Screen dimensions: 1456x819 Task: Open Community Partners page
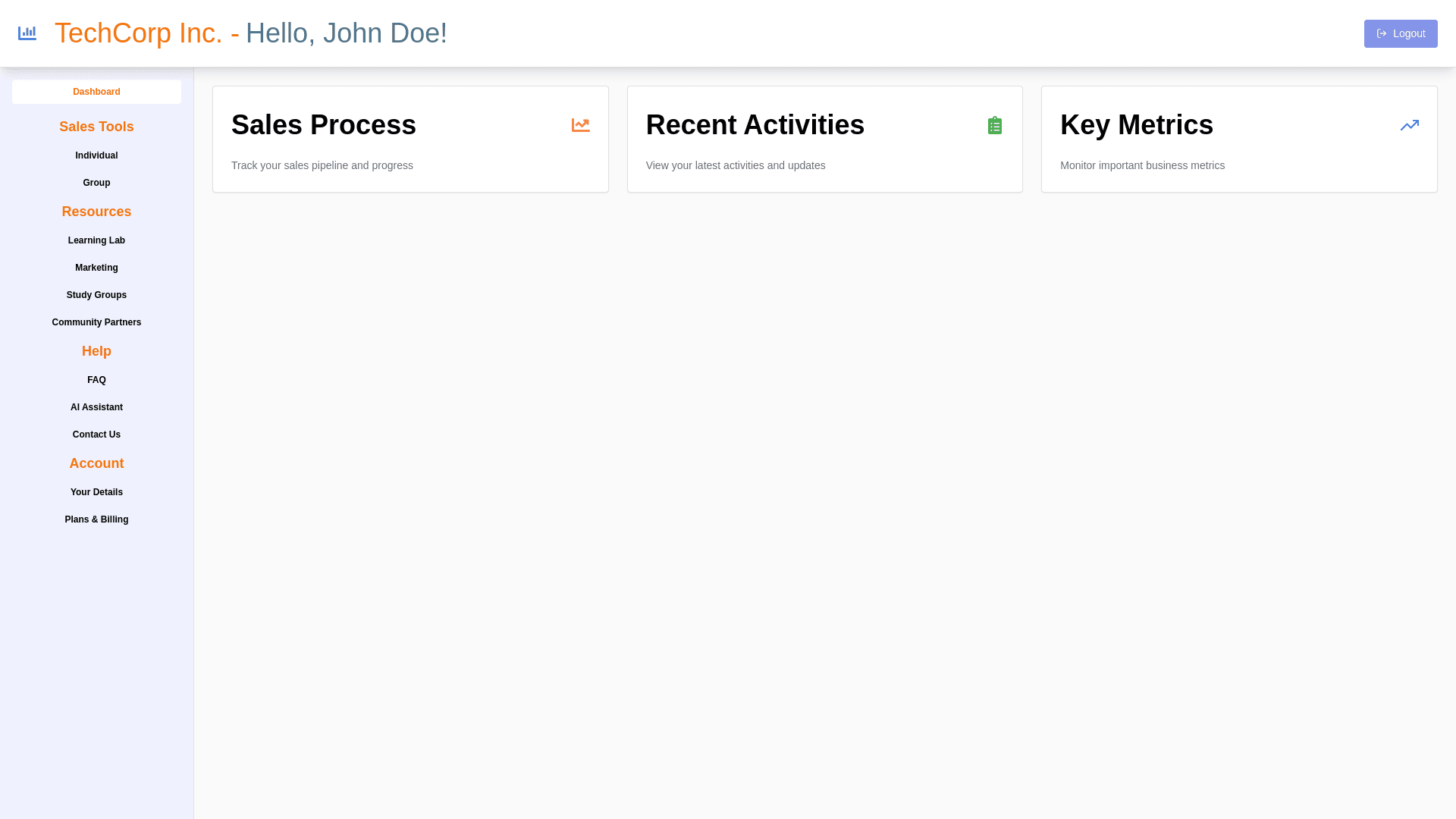coord(96,322)
